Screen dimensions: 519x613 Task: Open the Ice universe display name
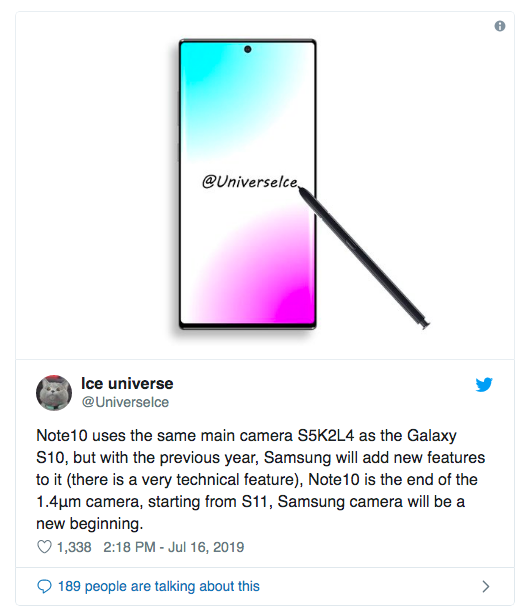coord(127,384)
